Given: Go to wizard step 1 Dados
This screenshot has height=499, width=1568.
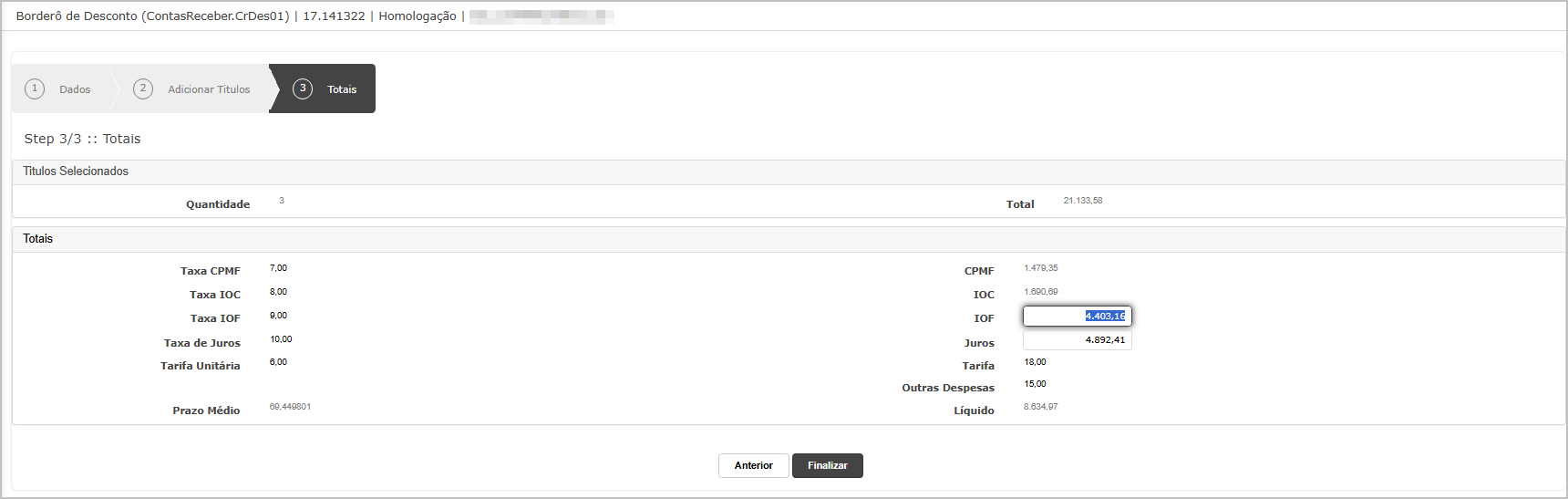Looking at the screenshot, I should (60, 88).
